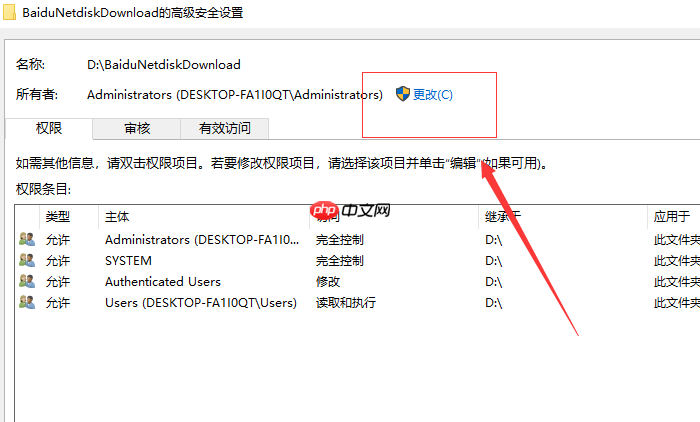Click 完全控制 in the SYSTEM row
The width and height of the screenshot is (700, 422).
pos(340,261)
